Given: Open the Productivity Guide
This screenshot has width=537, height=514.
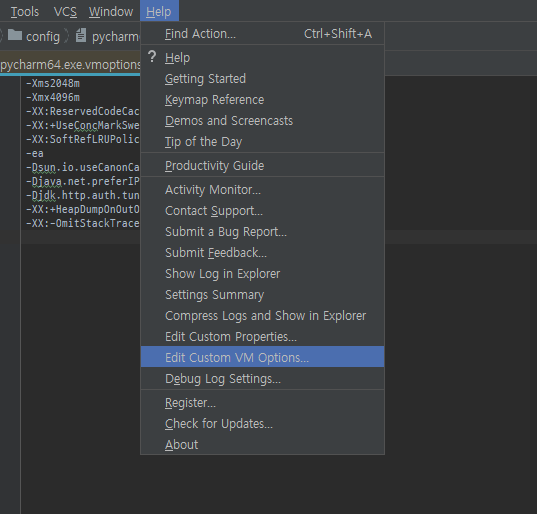Looking at the screenshot, I should (x=262, y=166).
